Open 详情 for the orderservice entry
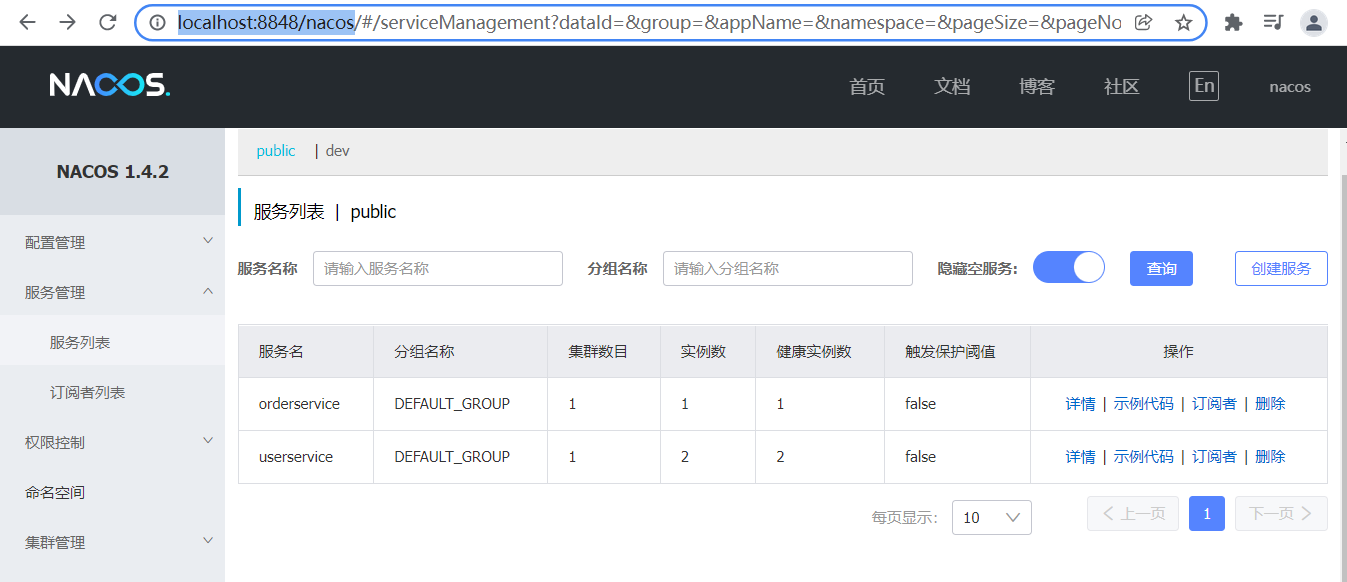The image size is (1347, 582). pos(1081,403)
